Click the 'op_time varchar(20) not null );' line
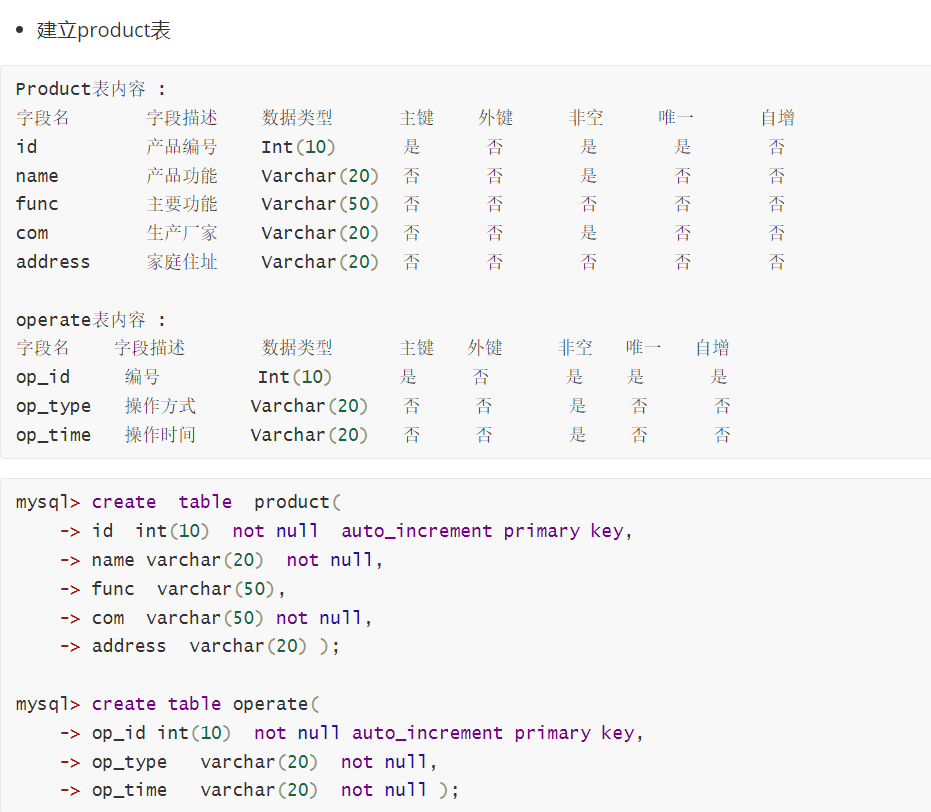Viewport: 931px width, 812px height. pos(259,791)
